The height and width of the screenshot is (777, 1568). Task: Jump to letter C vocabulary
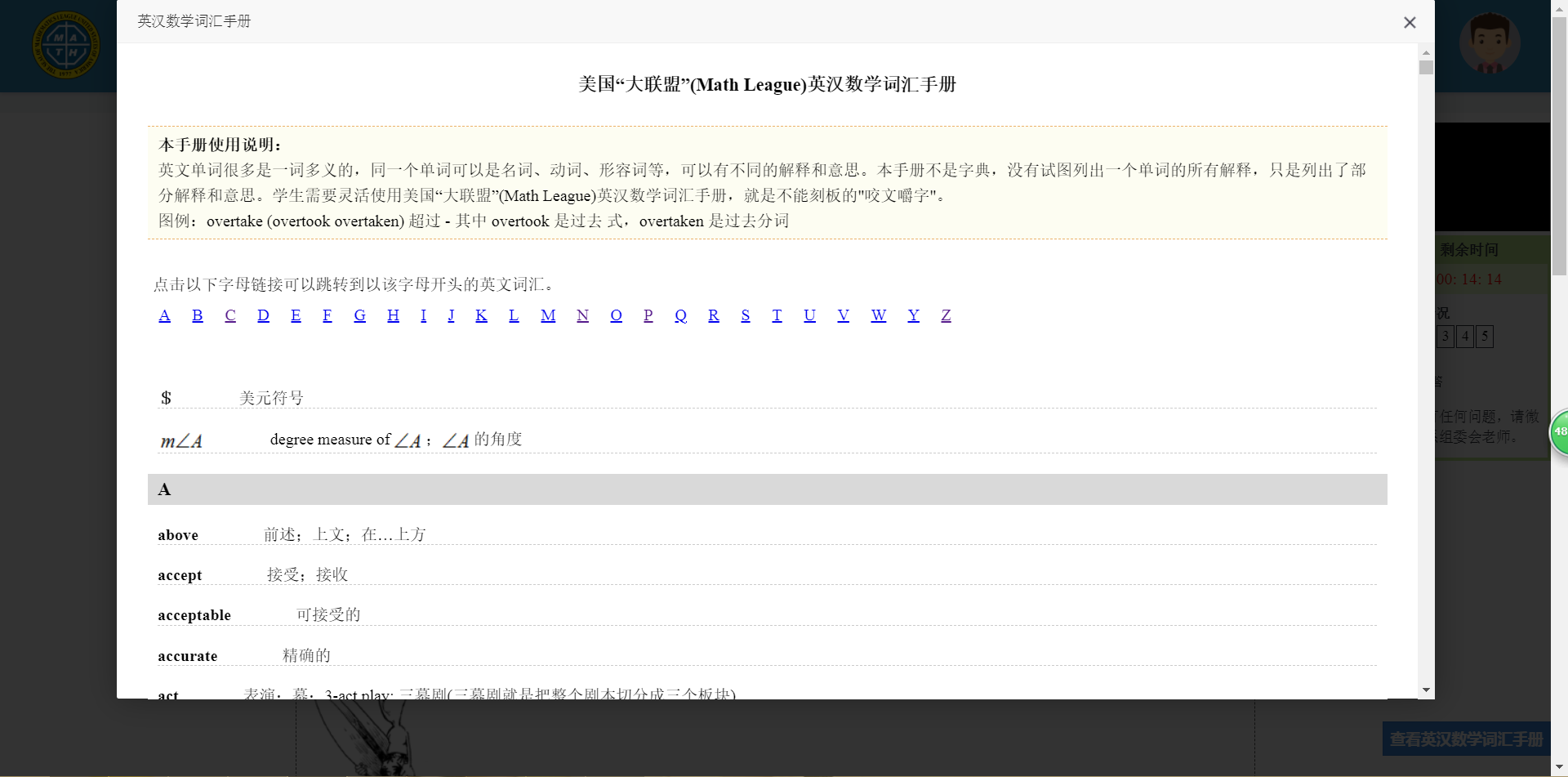tap(230, 315)
